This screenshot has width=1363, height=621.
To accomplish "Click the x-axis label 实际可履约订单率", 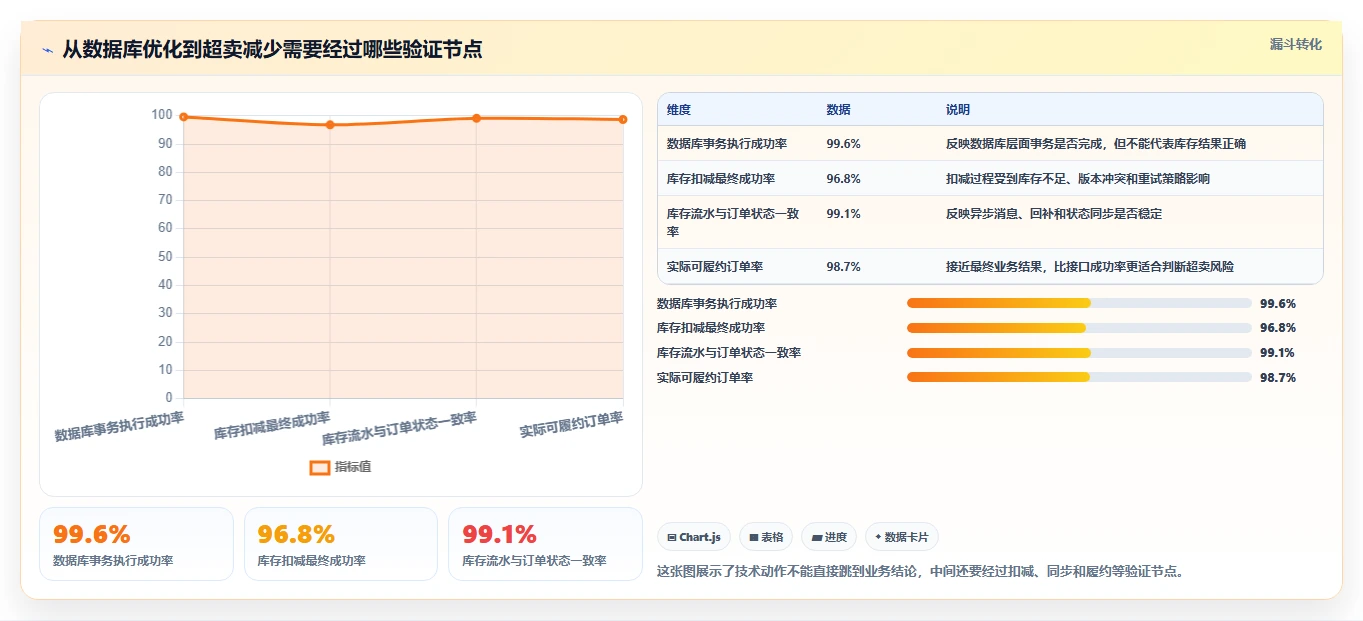I will pos(571,425).
